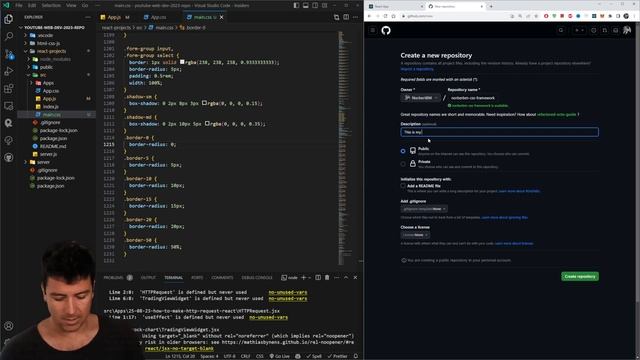Click Import a repository link
Viewport: 640px width, 360px height.
(417, 69)
